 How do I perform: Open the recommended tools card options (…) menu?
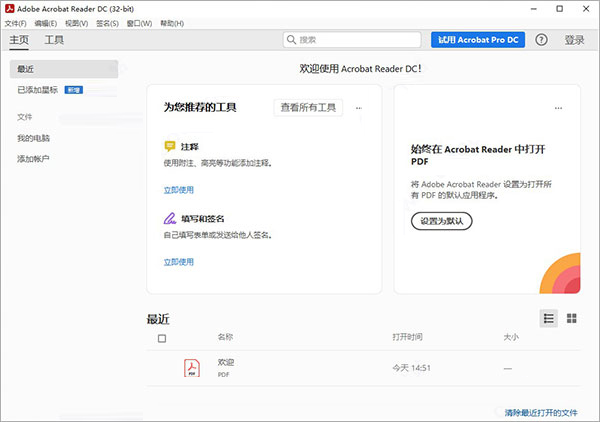(x=359, y=108)
